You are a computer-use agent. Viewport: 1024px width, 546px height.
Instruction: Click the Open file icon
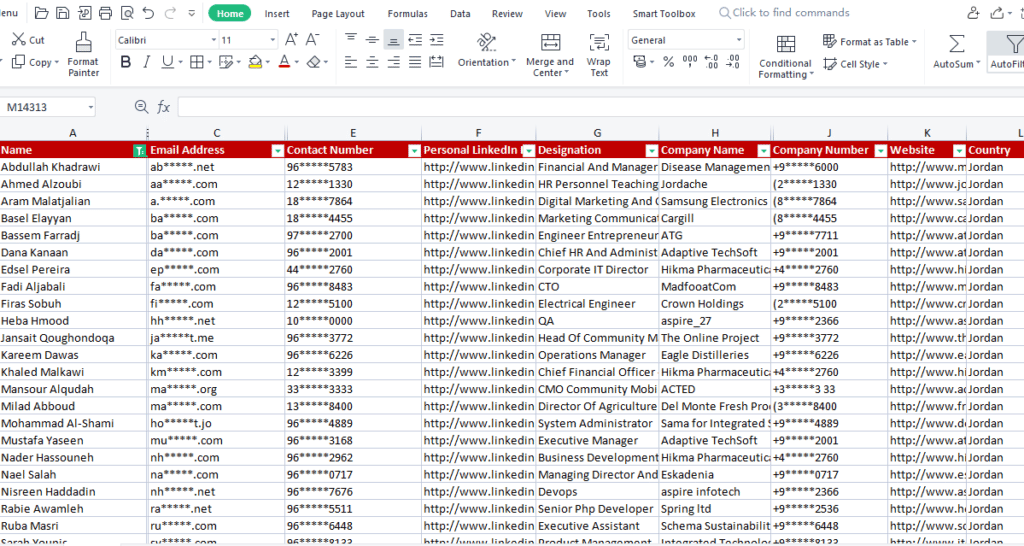pyautogui.click(x=41, y=13)
